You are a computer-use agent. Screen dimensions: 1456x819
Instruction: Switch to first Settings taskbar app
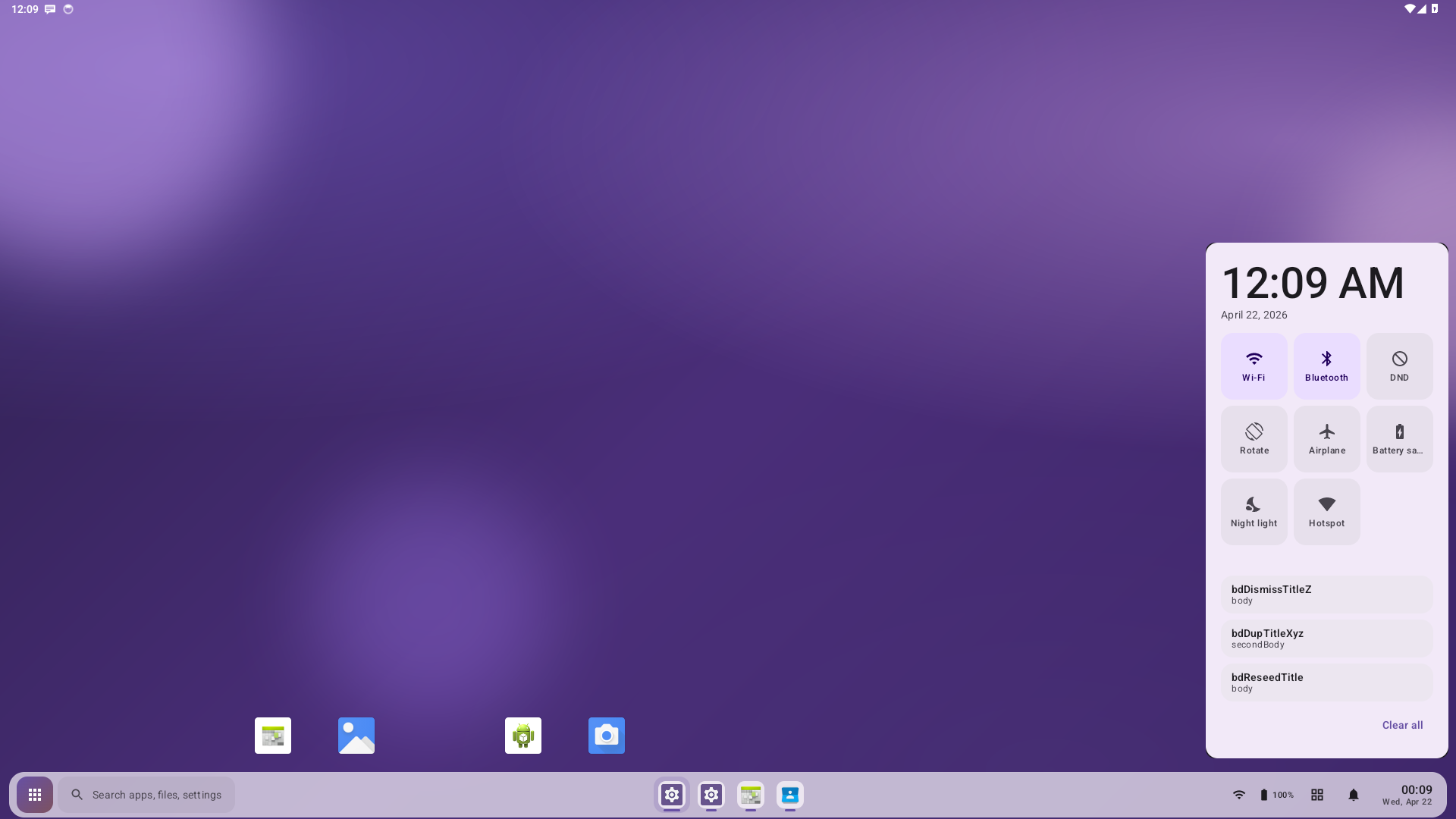[672, 795]
